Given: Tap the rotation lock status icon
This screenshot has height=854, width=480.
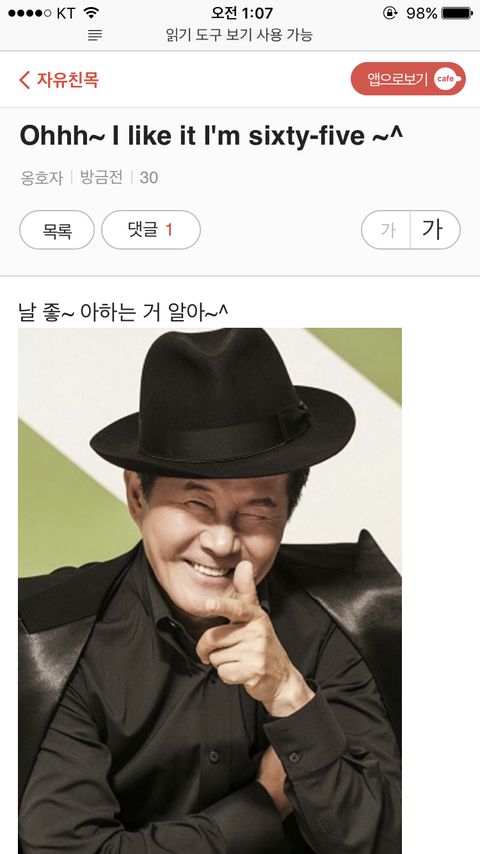Looking at the screenshot, I should 390,13.
